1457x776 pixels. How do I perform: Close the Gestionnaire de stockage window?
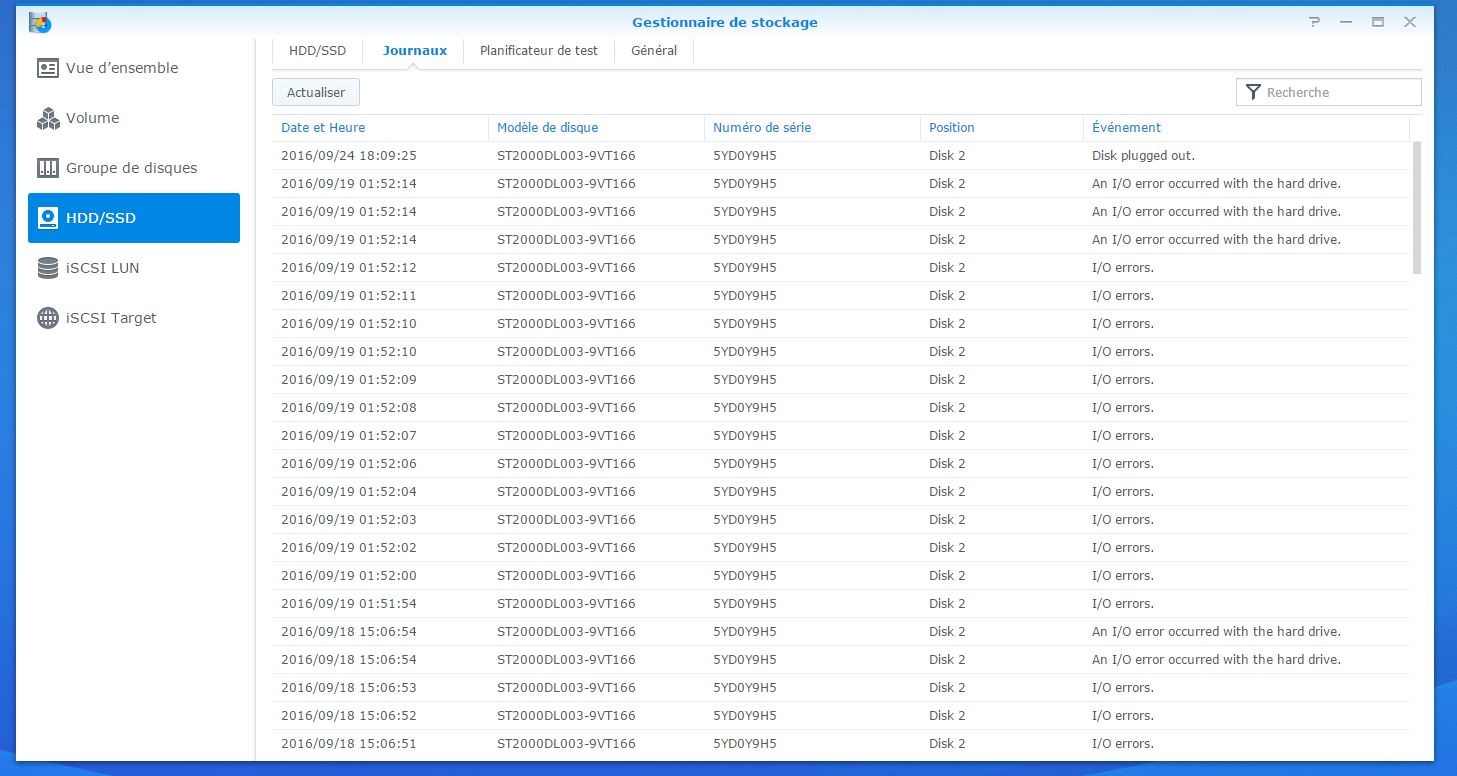pos(1410,22)
